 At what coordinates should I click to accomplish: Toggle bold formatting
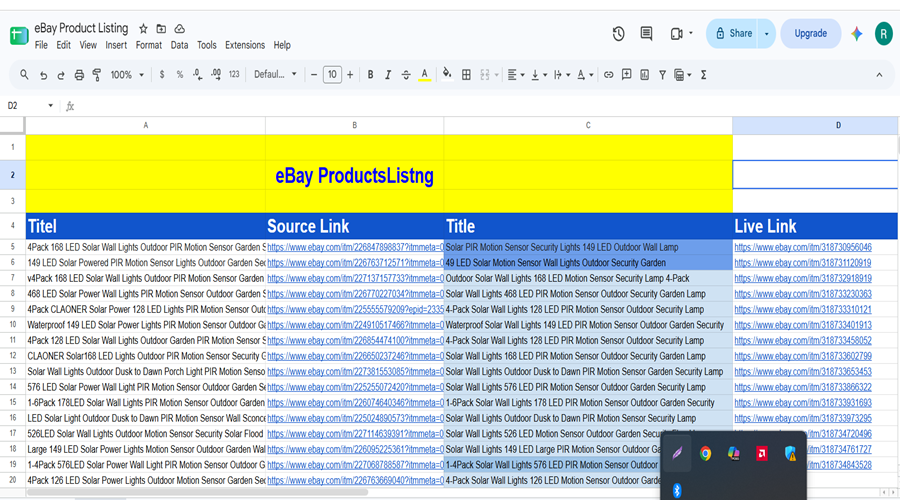click(370, 75)
